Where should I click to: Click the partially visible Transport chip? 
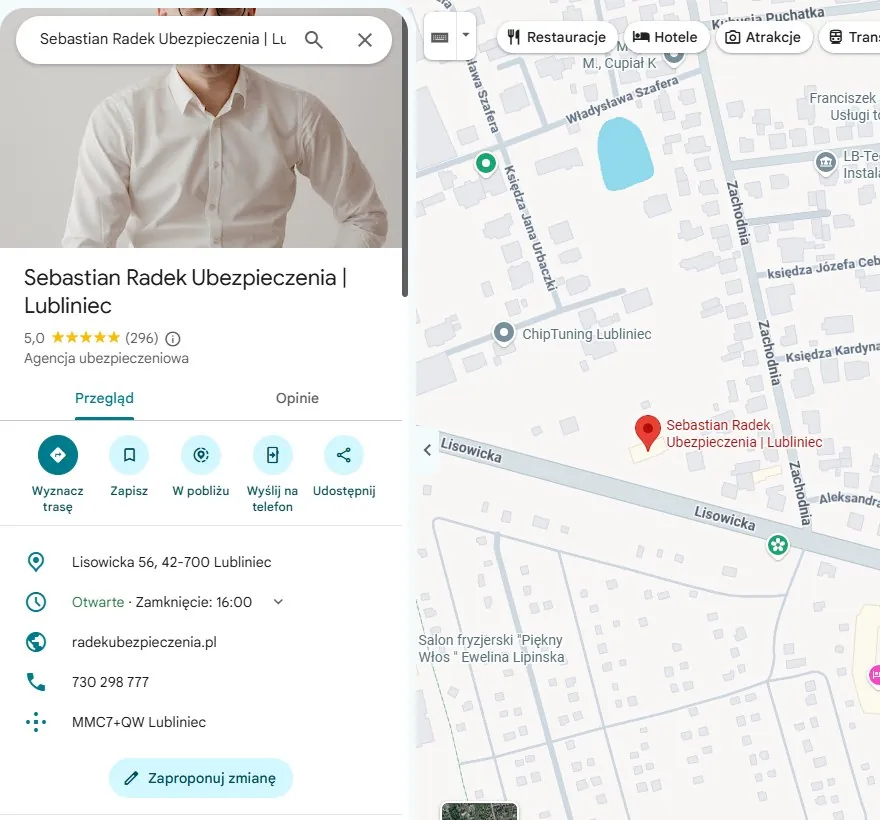tap(850, 37)
